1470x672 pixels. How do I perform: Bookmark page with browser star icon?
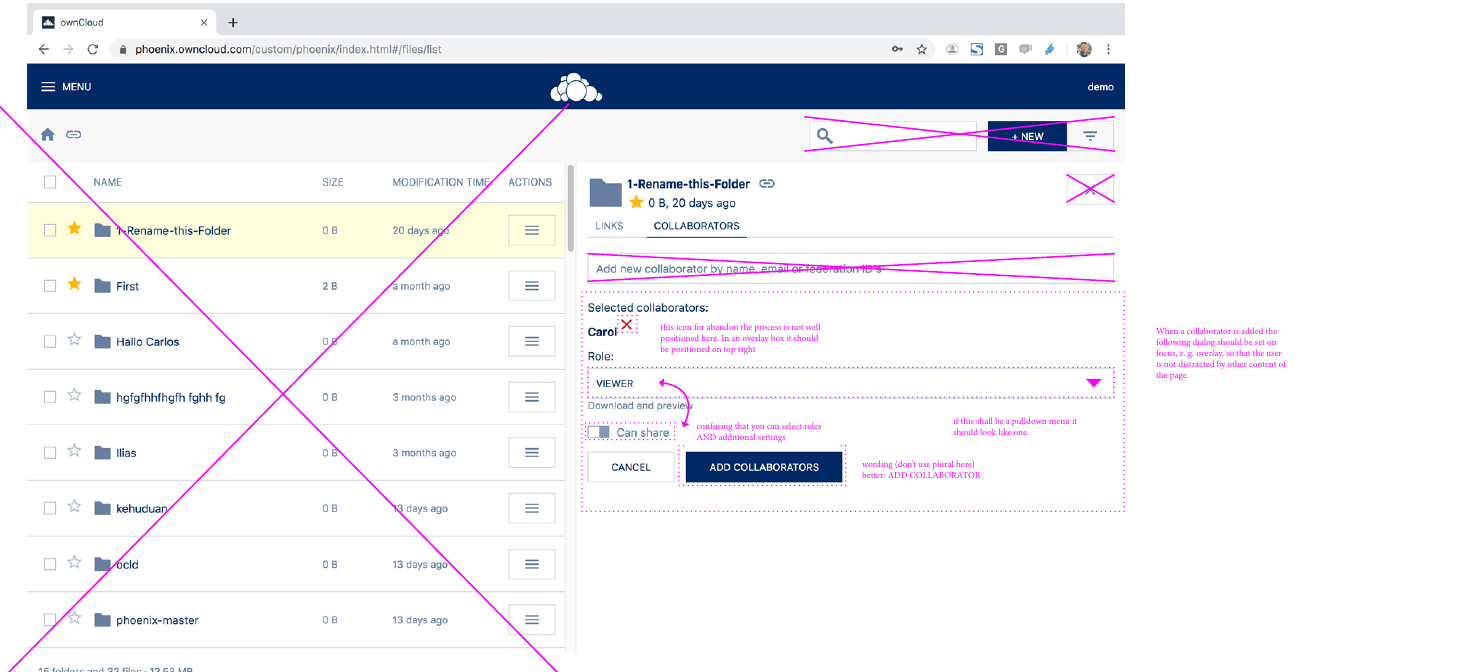pyautogui.click(x=922, y=49)
